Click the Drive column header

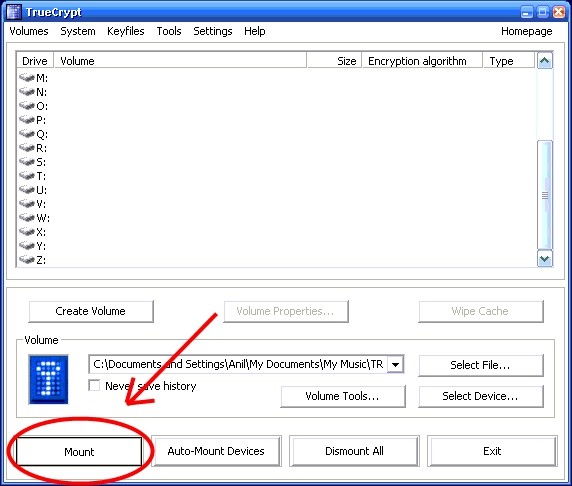(35, 61)
